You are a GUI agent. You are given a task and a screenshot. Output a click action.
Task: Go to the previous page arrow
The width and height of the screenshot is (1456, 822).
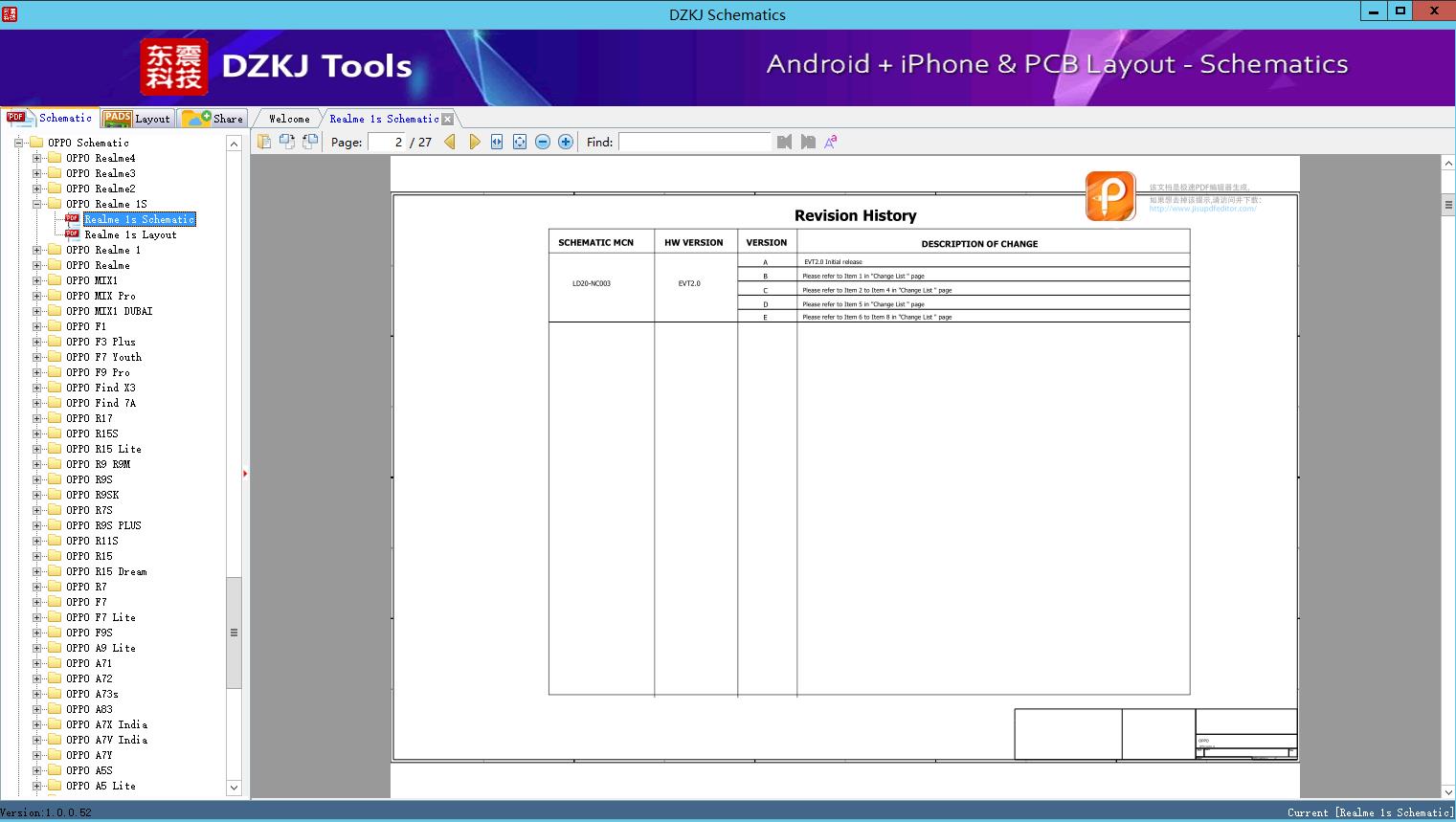(x=450, y=142)
